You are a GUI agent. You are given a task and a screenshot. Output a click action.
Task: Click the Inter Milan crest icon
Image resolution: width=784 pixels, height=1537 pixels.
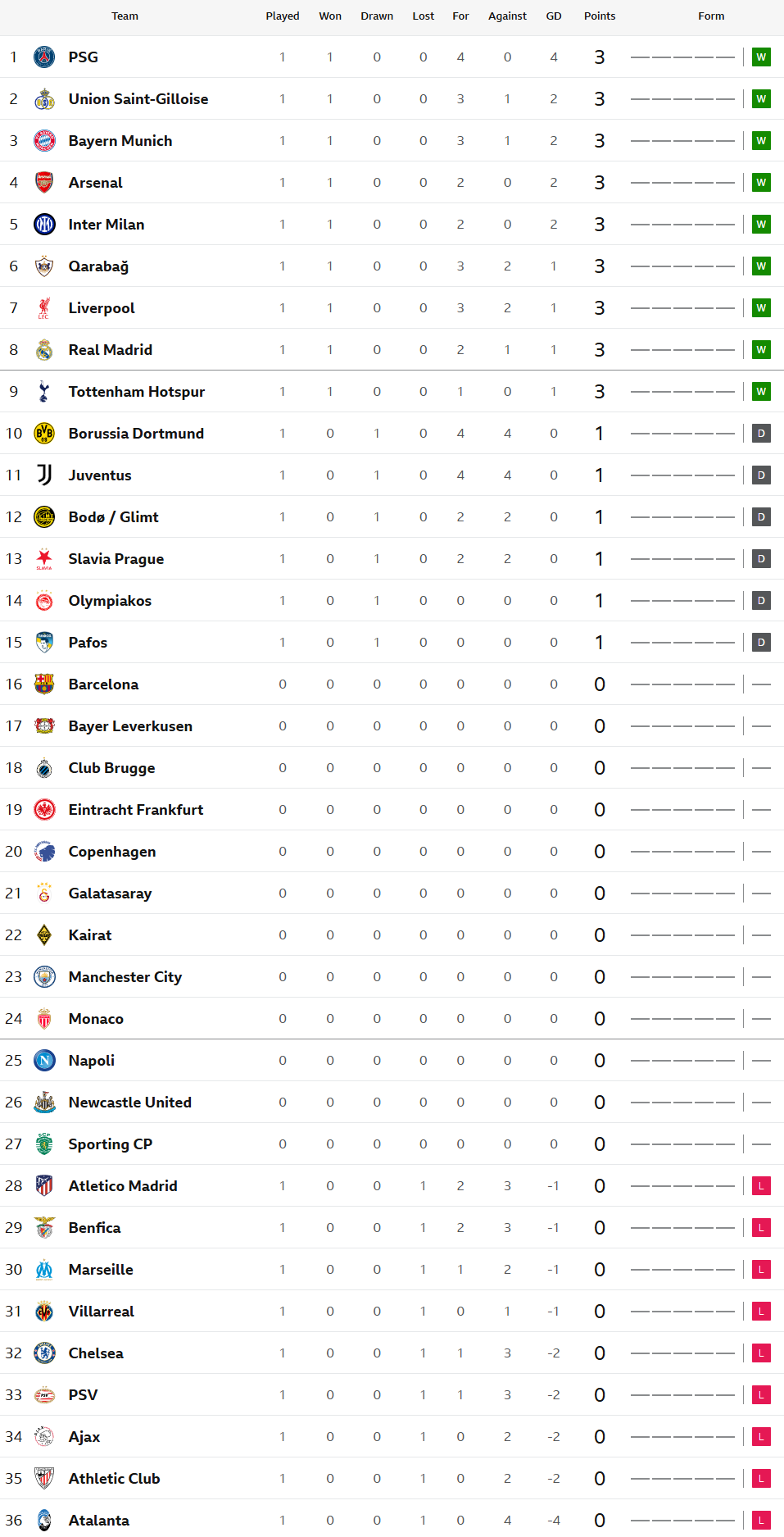tap(44, 225)
